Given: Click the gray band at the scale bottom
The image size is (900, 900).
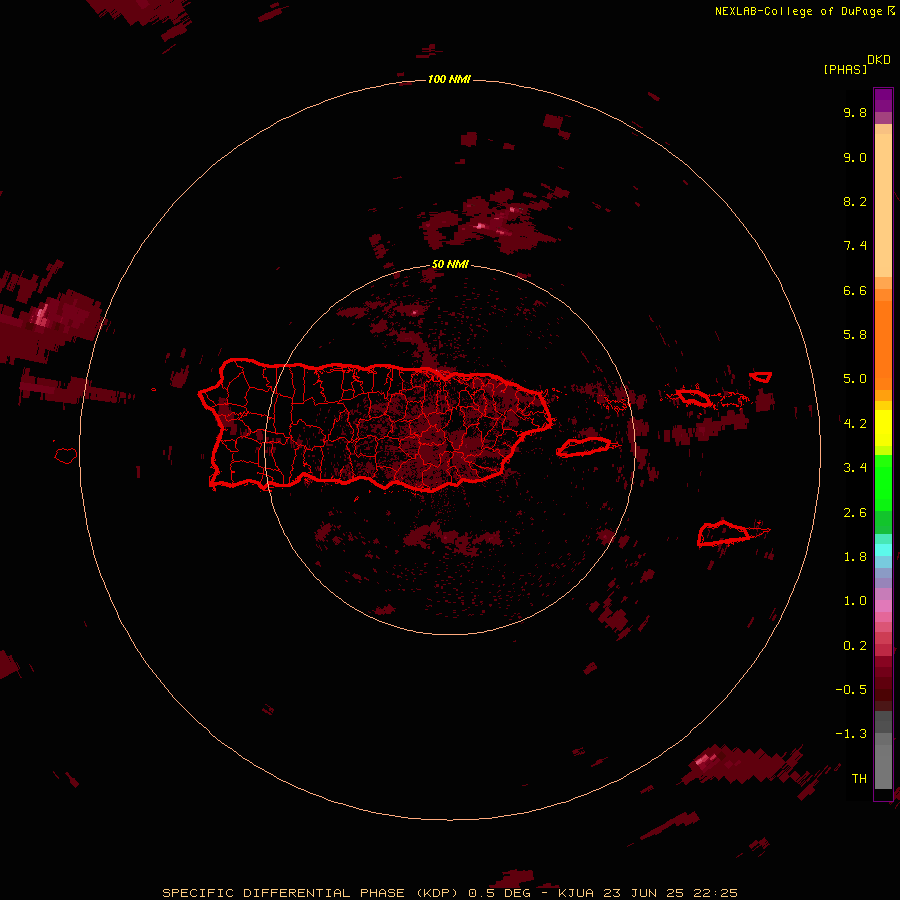Looking at the screenshot, I should coord(883,761).
